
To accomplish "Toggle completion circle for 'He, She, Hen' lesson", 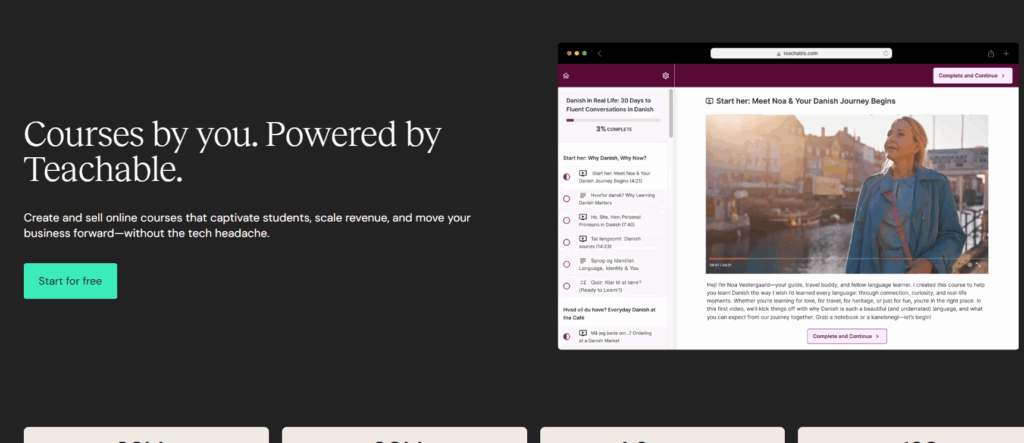I will pyautogui.click(x=567, y=220).
